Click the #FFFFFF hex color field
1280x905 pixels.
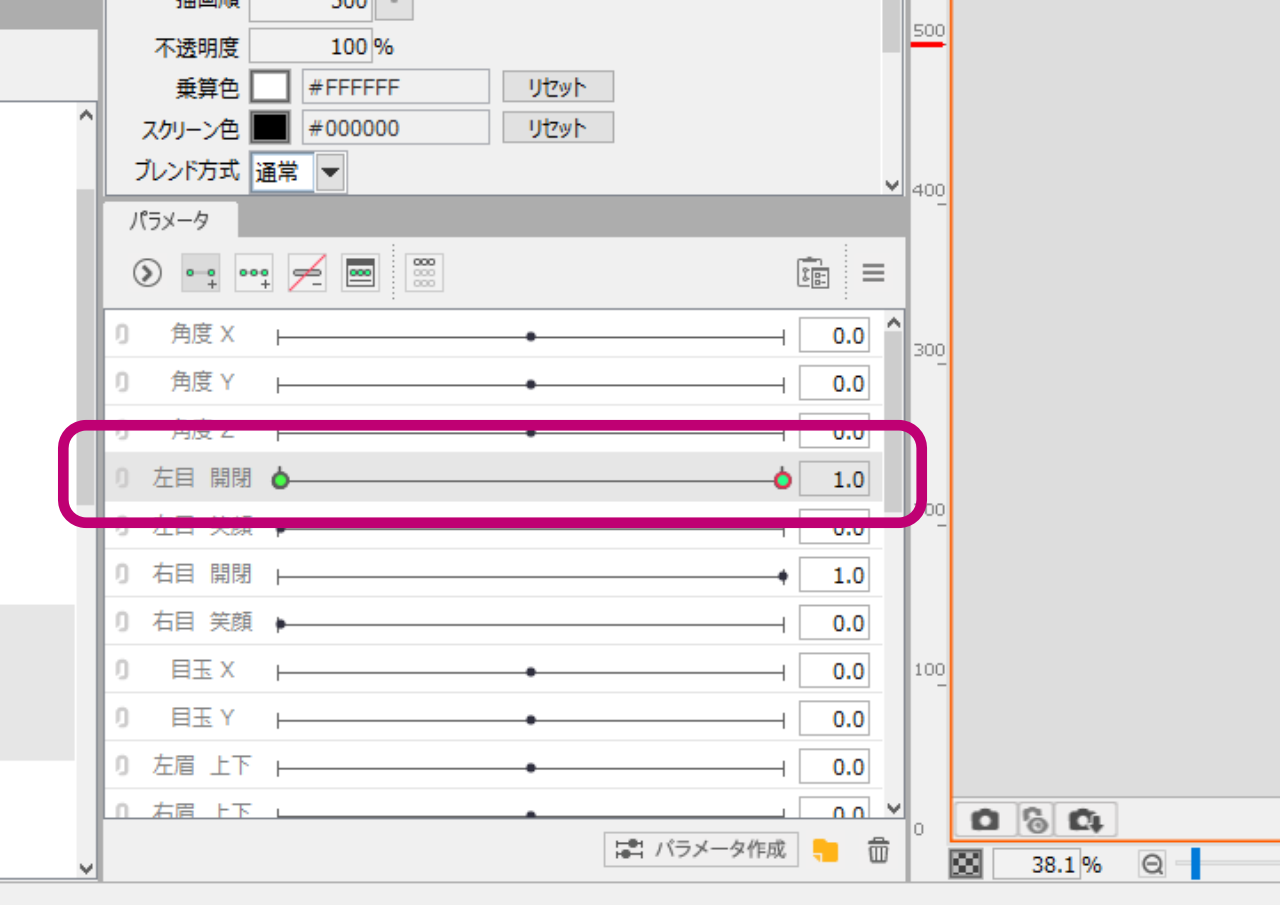click(396, 87)
